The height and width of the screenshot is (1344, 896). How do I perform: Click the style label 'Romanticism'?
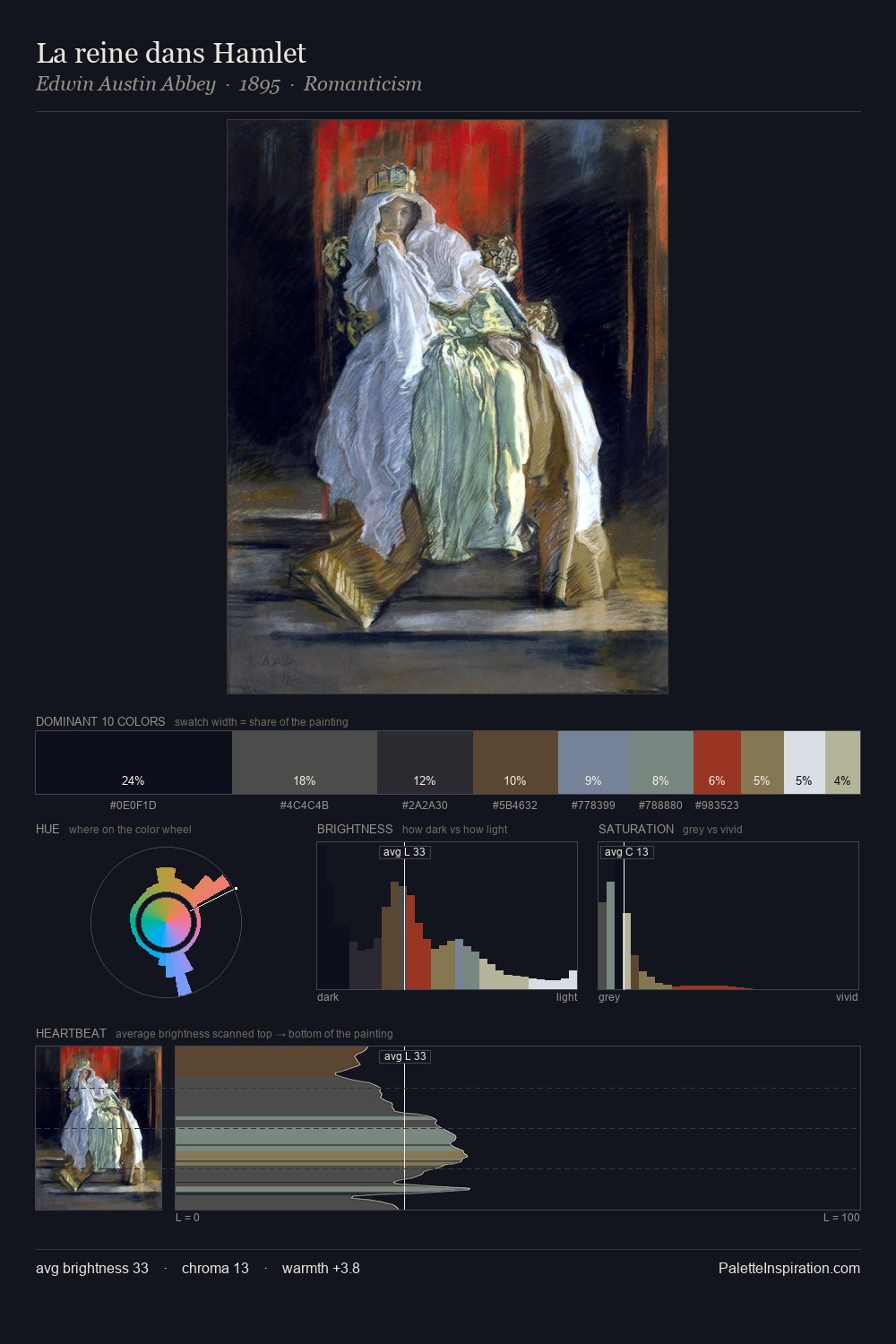point(363,84)
